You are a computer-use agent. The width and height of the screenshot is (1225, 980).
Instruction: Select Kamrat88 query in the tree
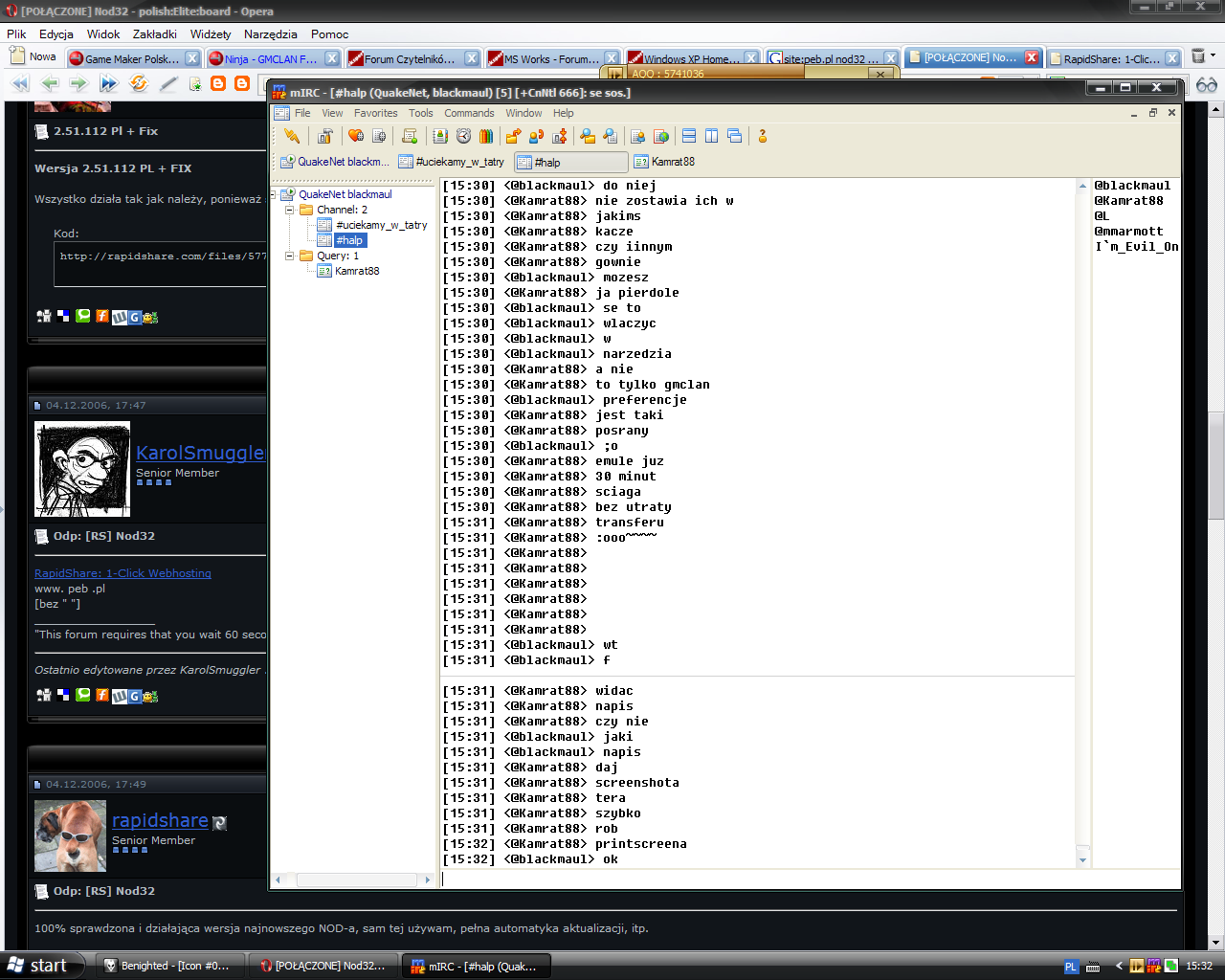click(356, 271)
